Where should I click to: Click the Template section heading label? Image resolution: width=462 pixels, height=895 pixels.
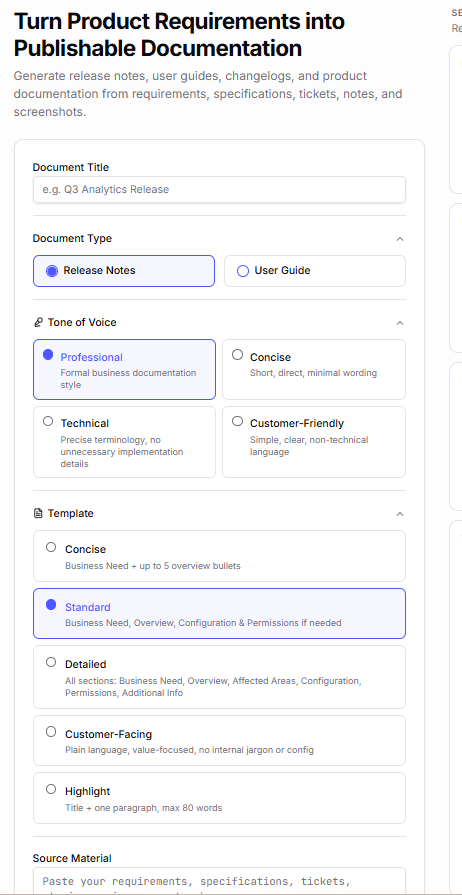(x=70, y=514)
